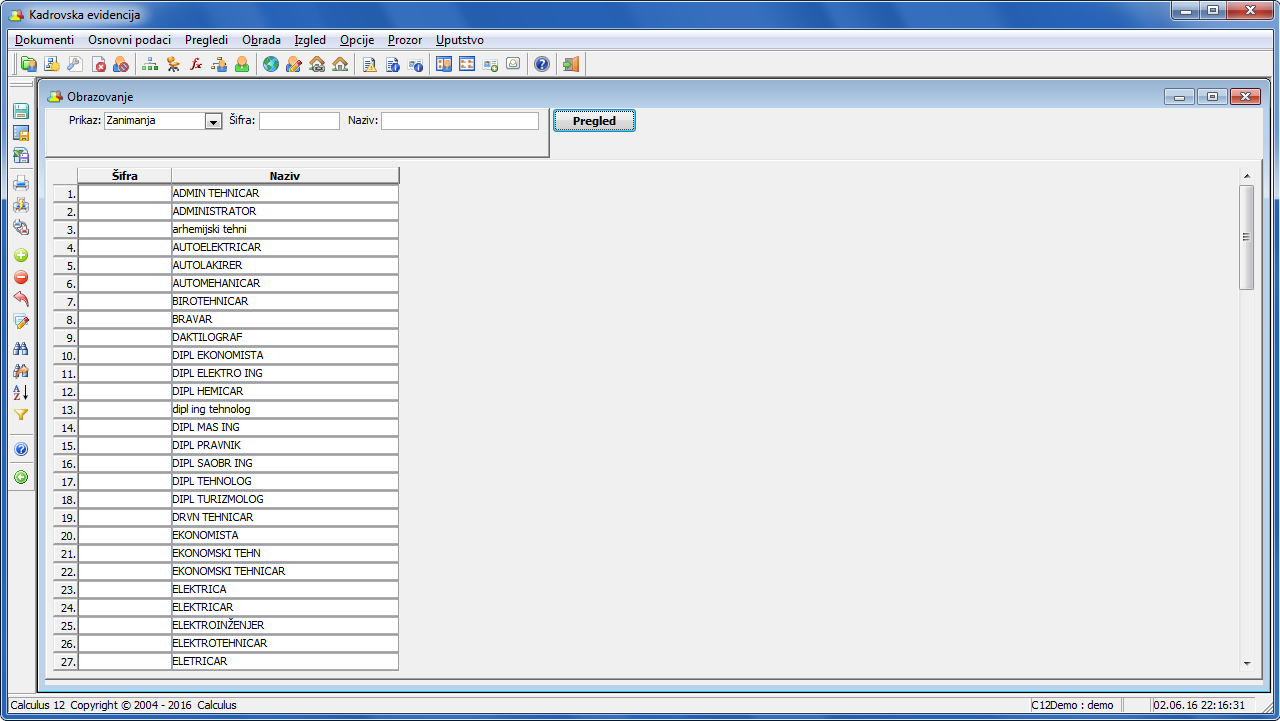Click the Naziv column header
Screen dimensions: 1280x721
285,176
